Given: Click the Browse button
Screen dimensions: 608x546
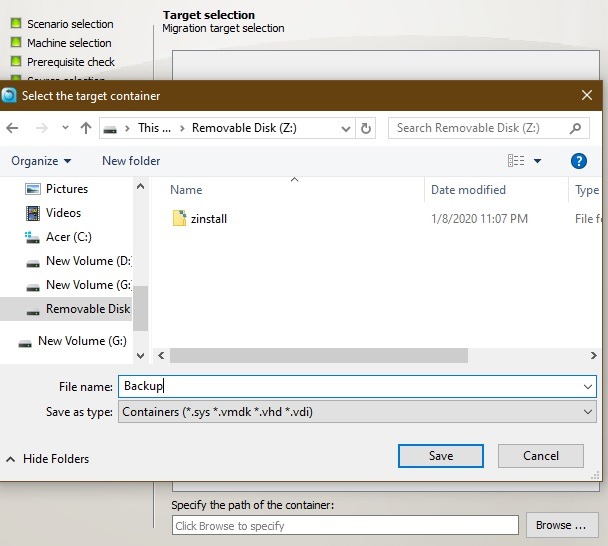Looking at the screenshot, I should click(560, 525).
